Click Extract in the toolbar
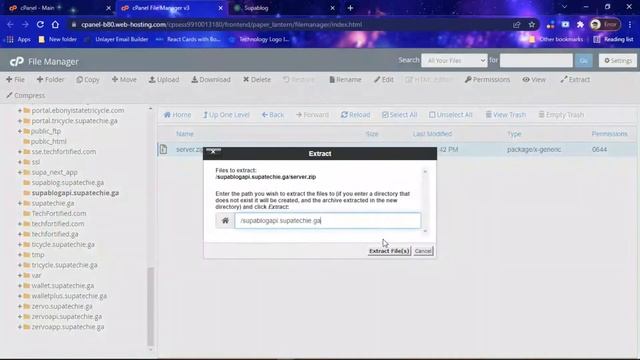 point(575,80)
